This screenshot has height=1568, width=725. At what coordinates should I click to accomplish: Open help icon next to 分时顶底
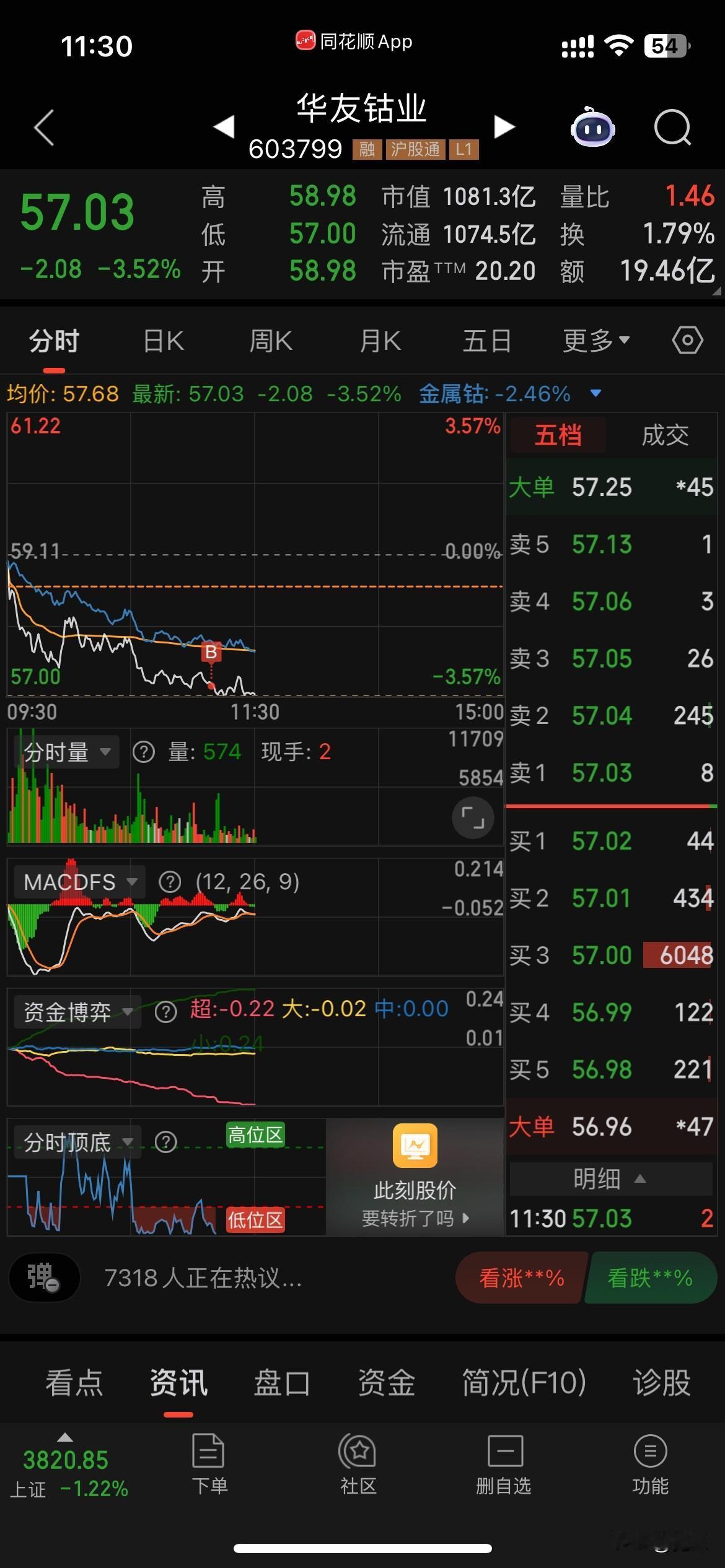pyautogui.click(x=165, y=1141)
